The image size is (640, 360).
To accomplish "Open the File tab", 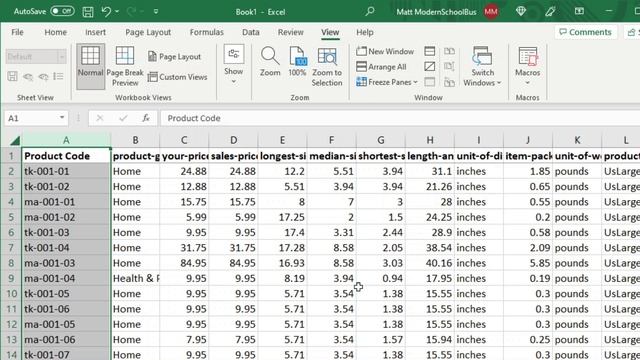I will click(x=17, y=32).
